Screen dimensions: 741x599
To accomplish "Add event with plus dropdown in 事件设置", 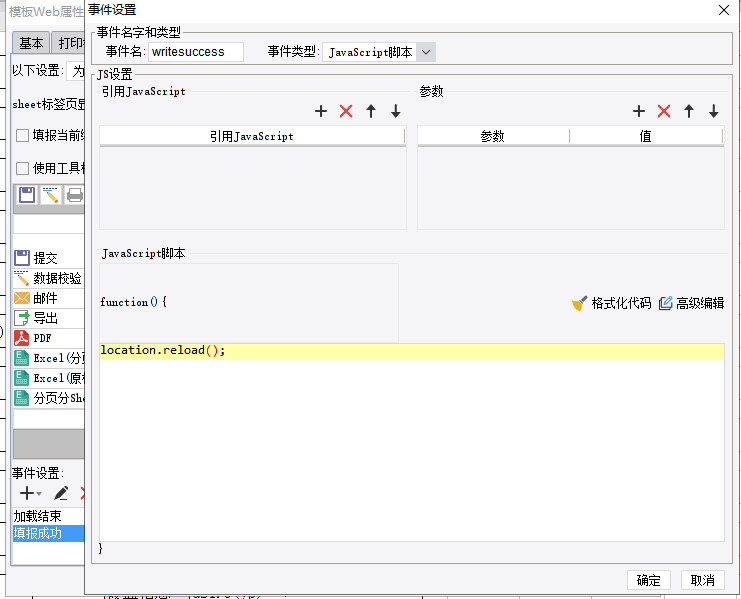I will pyautogui.click(x=31, y=493).
